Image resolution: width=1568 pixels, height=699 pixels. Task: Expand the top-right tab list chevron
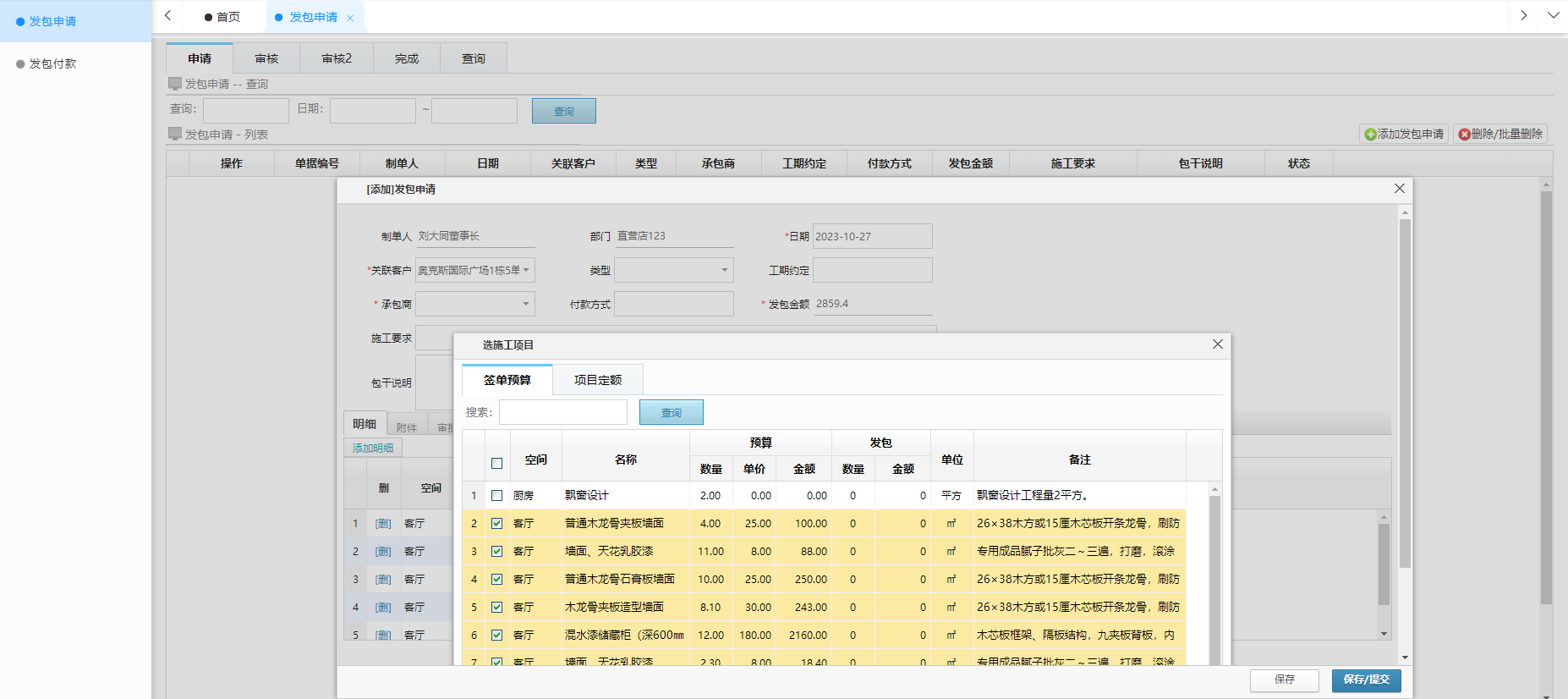tap(1553, 16)
